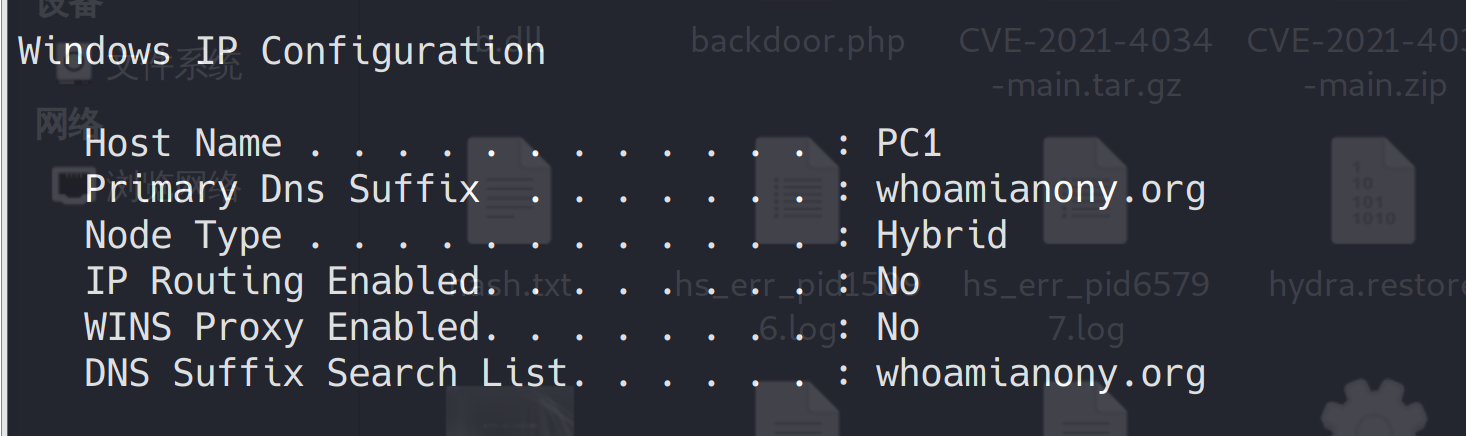Viewport: 1466px width, 436px height.
Task: Click the hs_err_pid65797.log file name
Action: [x=1086, y=305]
